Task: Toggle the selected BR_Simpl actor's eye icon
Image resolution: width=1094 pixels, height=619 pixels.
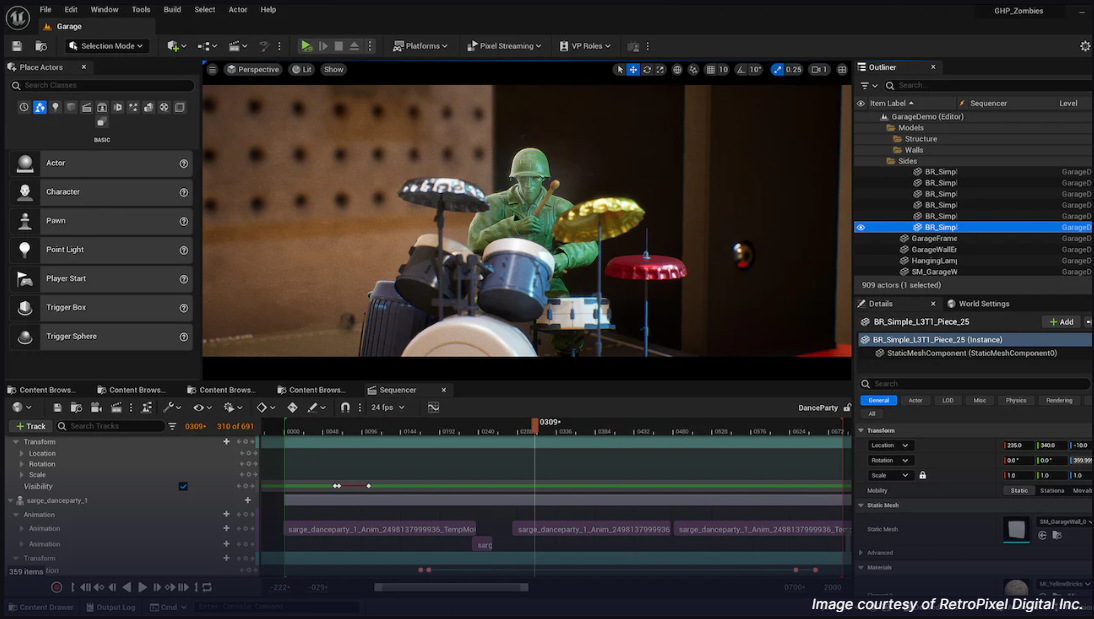Action: pyautogui.click(x=861, y=226)
